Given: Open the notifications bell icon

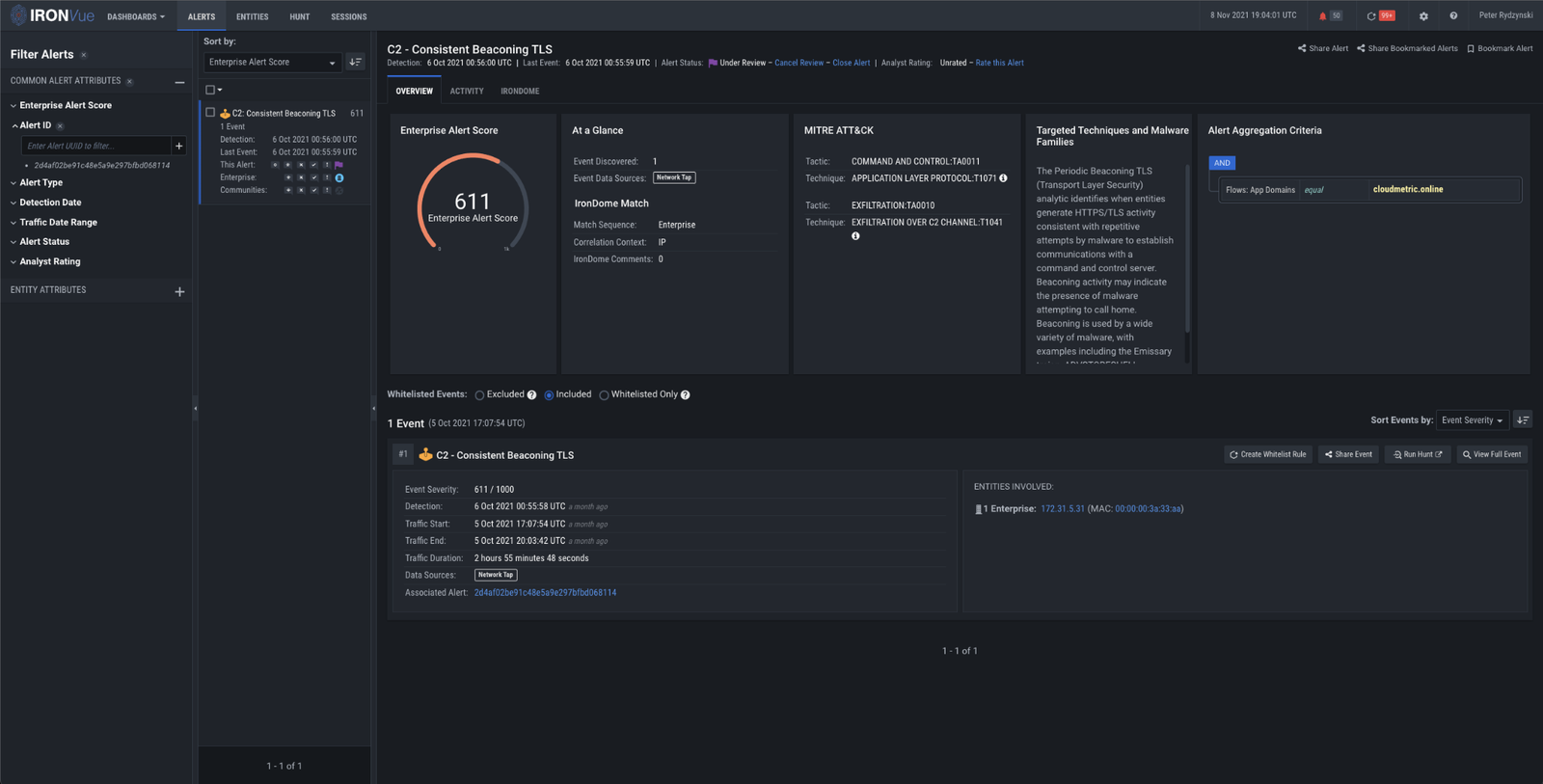Looking at the screenshot, I should point(1322,15).
